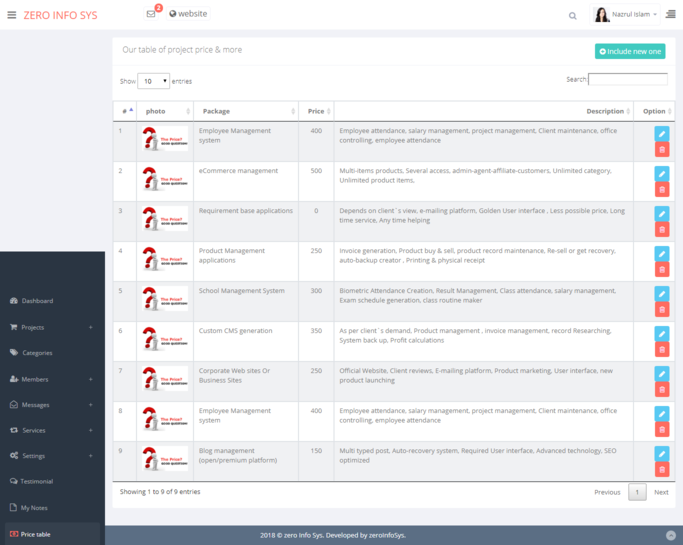Image resolution: width=683 pixels, height=545 pixels.
Task: Delete the Custom CMS generation entry
Action: coord(661,350)
